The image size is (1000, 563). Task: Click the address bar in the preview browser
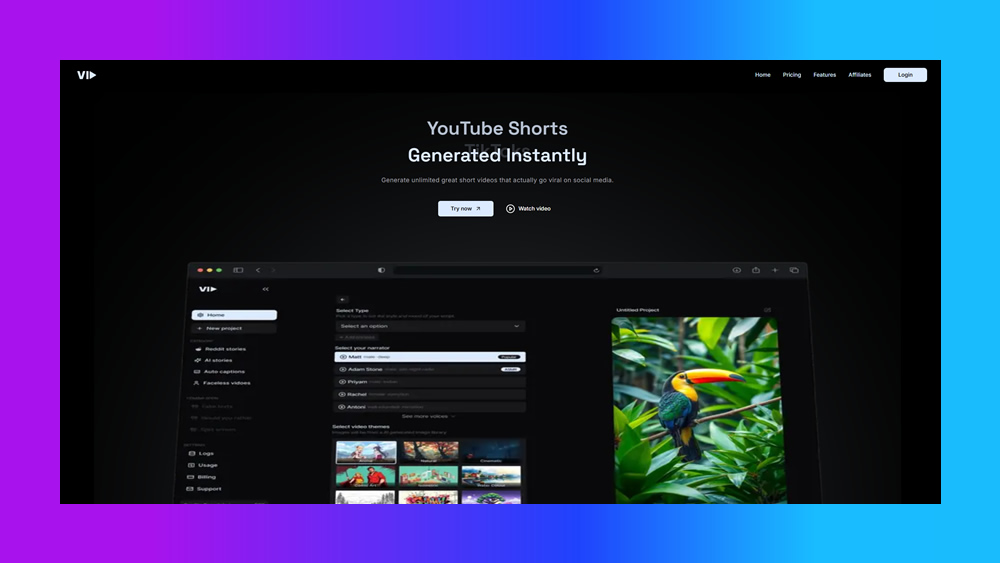497,270
